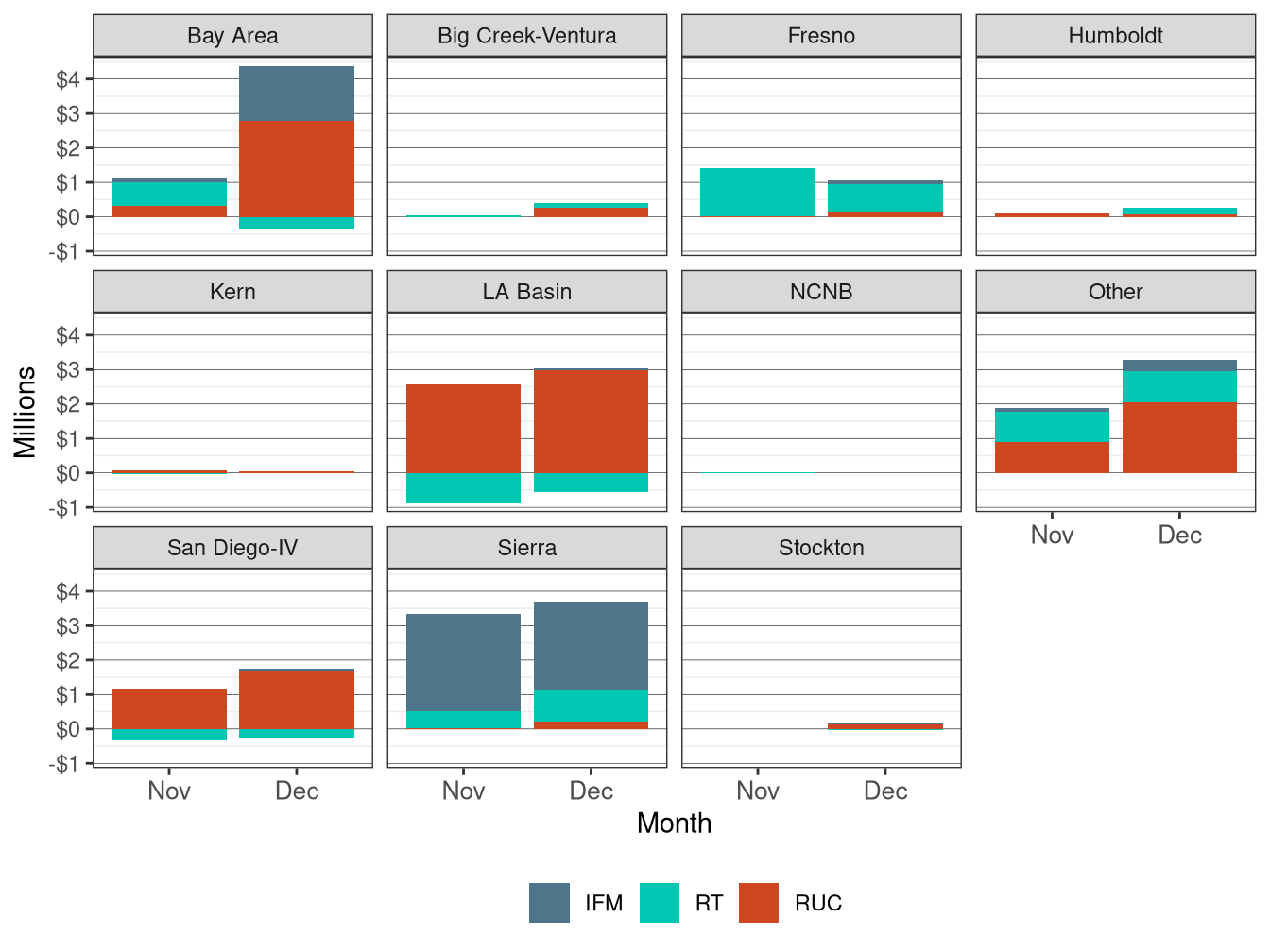Click the negative RT segment under Bay Area Dec

point(297,224)
